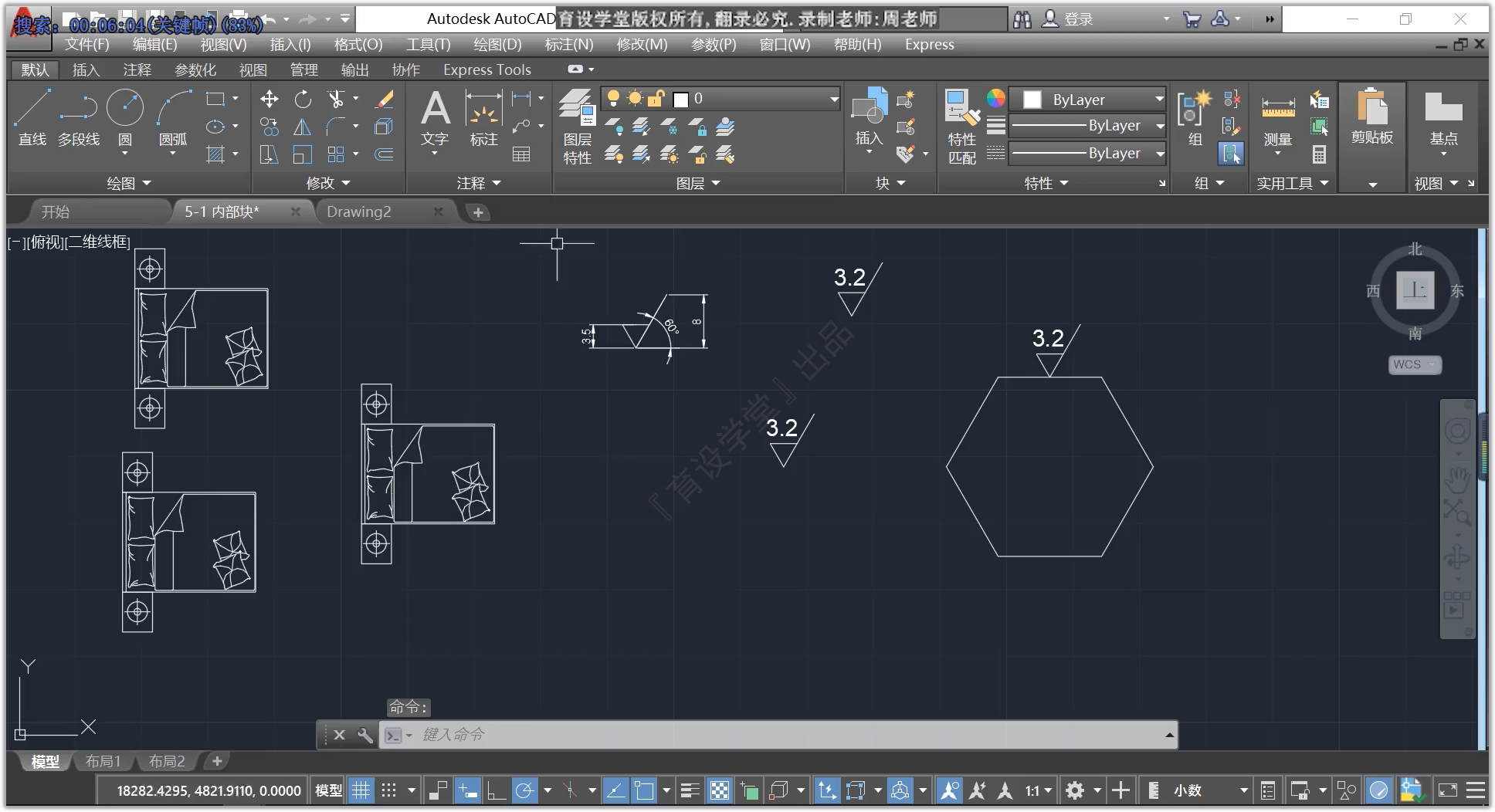Open the File (文件) menu
Viewport: 1495px width, 812px height.
coord(86,45)
